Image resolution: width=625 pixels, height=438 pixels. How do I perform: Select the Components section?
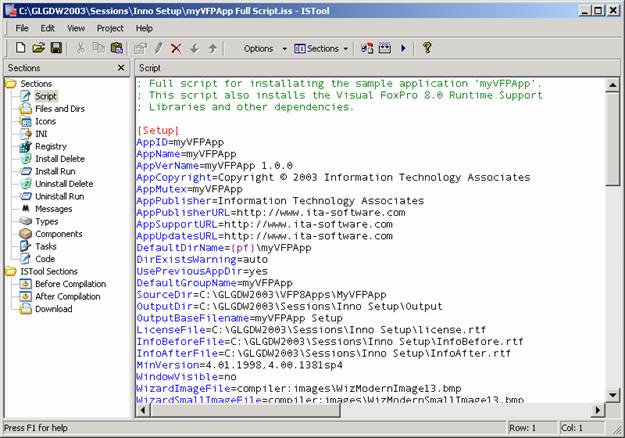59,234
